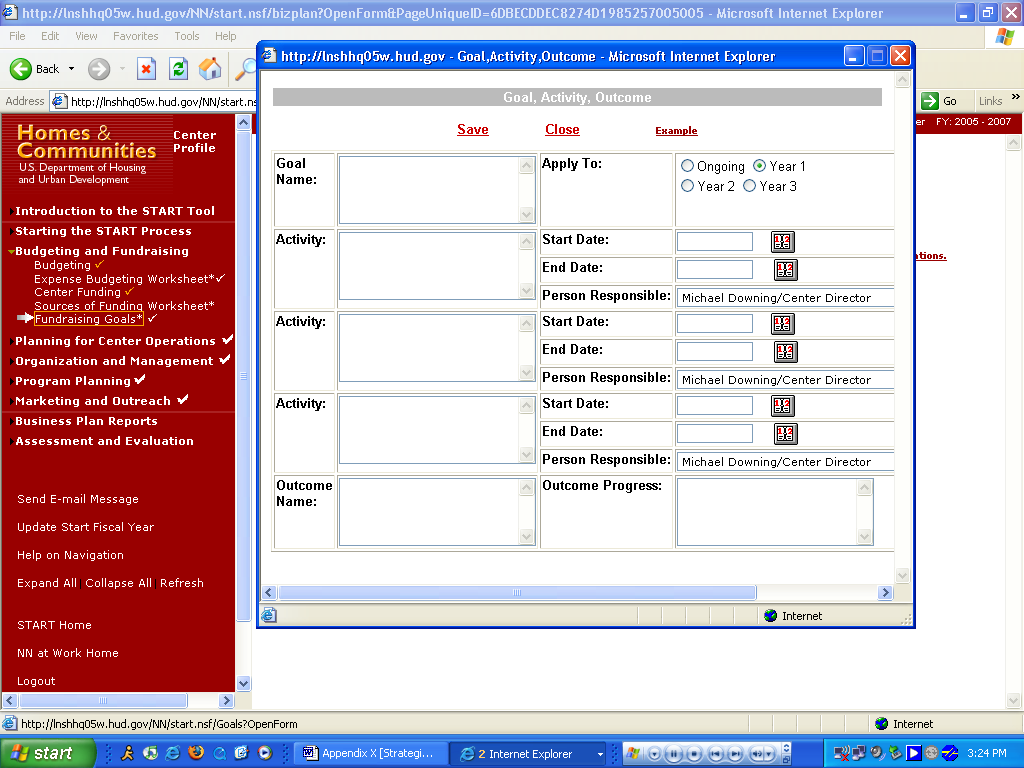Open calendar picker for second activity Start Date

pos(782,324)
